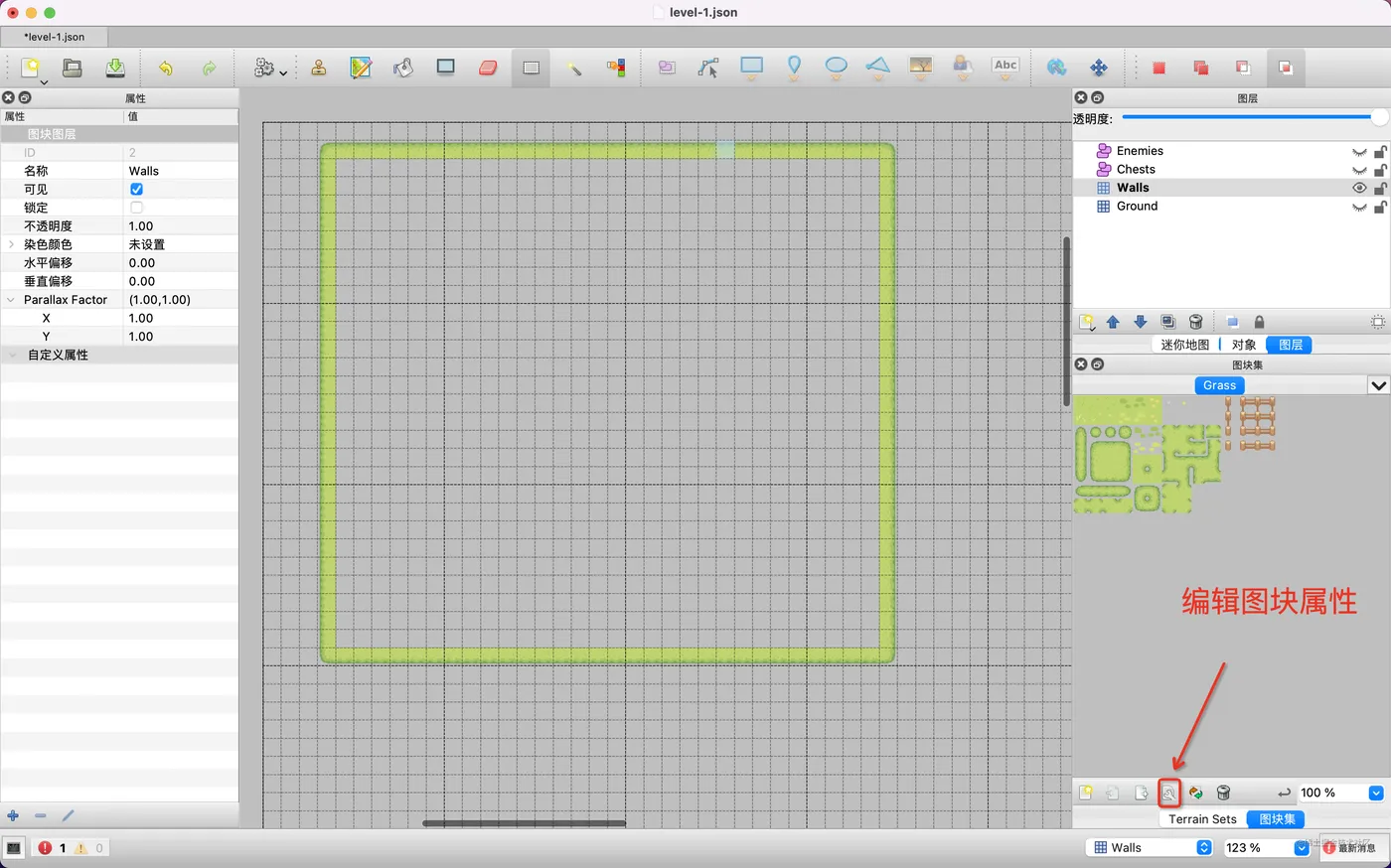Open the command gear dropdown arrow
This screenshot has height=868, width=1391.
[x=283, y=73]
